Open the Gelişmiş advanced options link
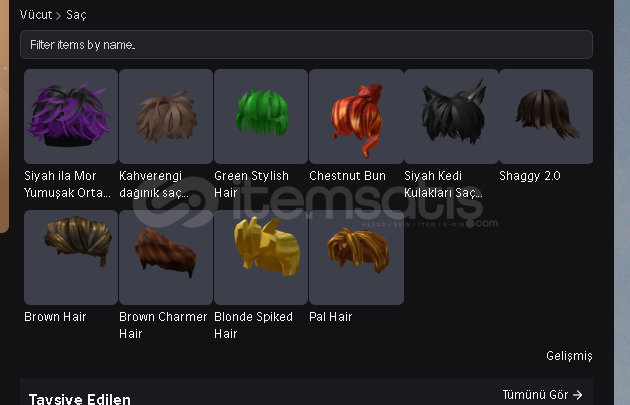Image resolution: width=630 pixels, height=405 pixels. tap(569, 356)
